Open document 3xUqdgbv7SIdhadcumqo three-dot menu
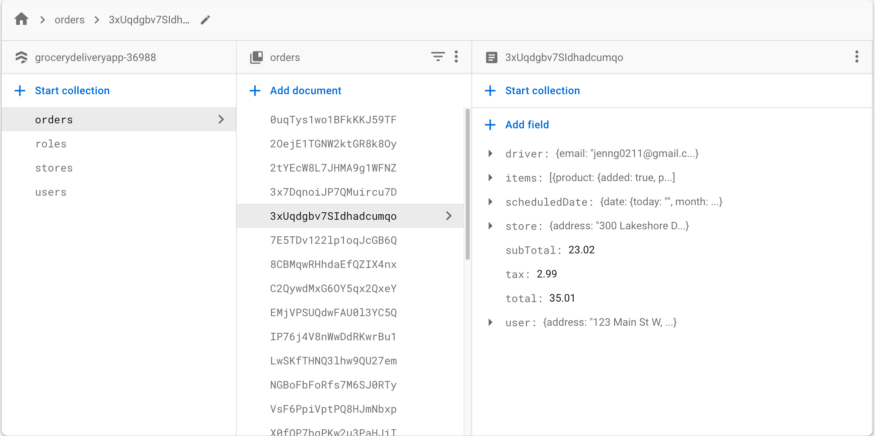Viewport: 875px width, 436px height. click(x=857, y=57)
